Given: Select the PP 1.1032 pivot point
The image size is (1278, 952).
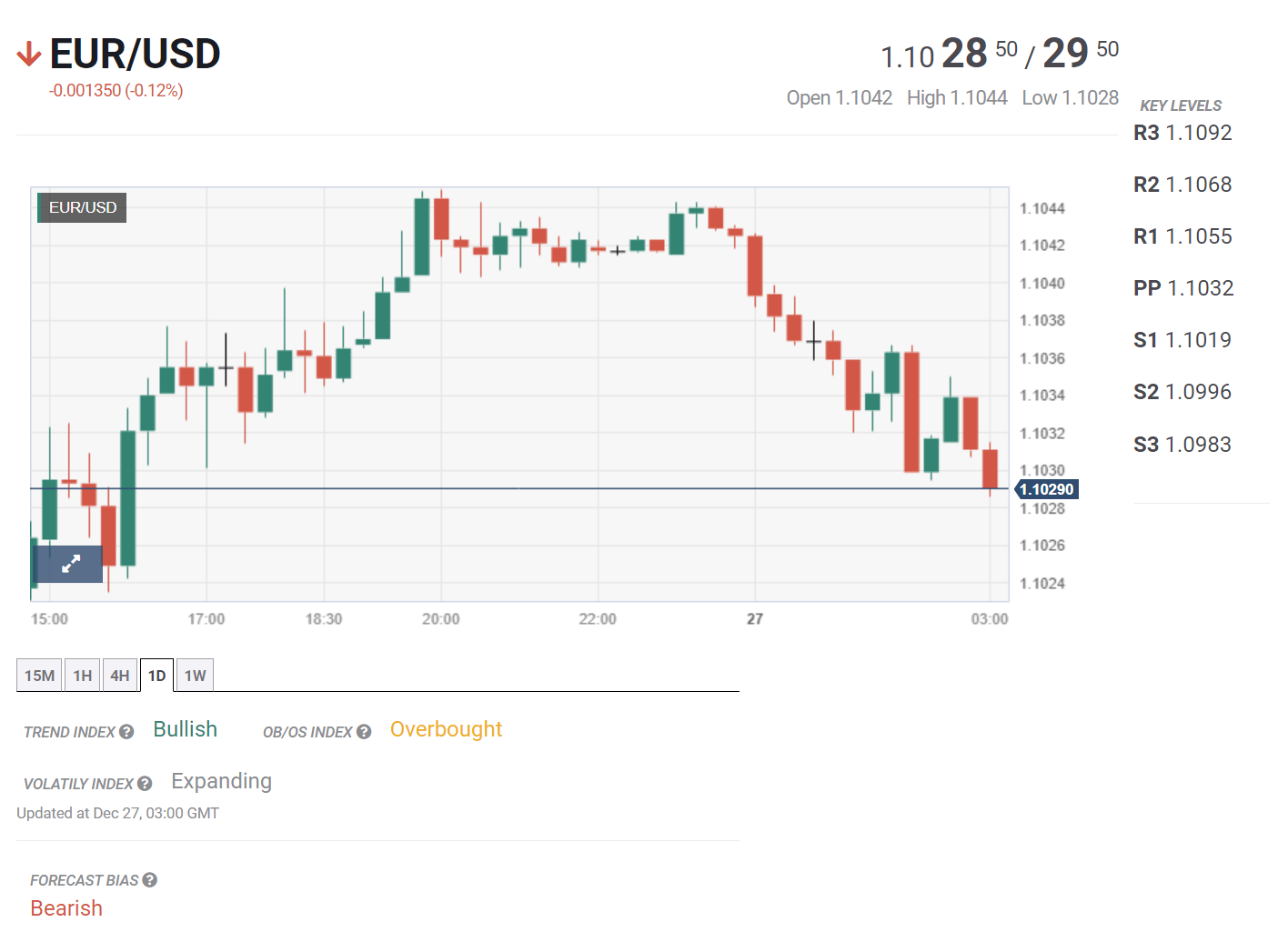Looking at the screenshot, I should click(x=1183, y=288).
